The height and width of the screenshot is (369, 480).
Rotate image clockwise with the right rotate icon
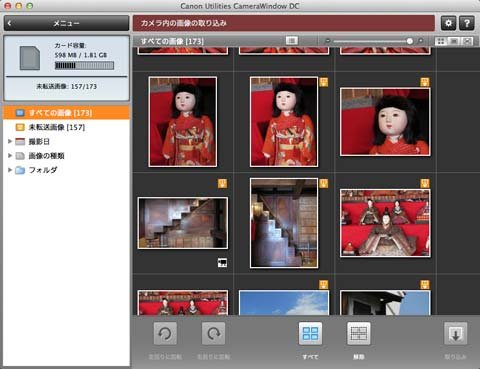(x=213, y=333)
